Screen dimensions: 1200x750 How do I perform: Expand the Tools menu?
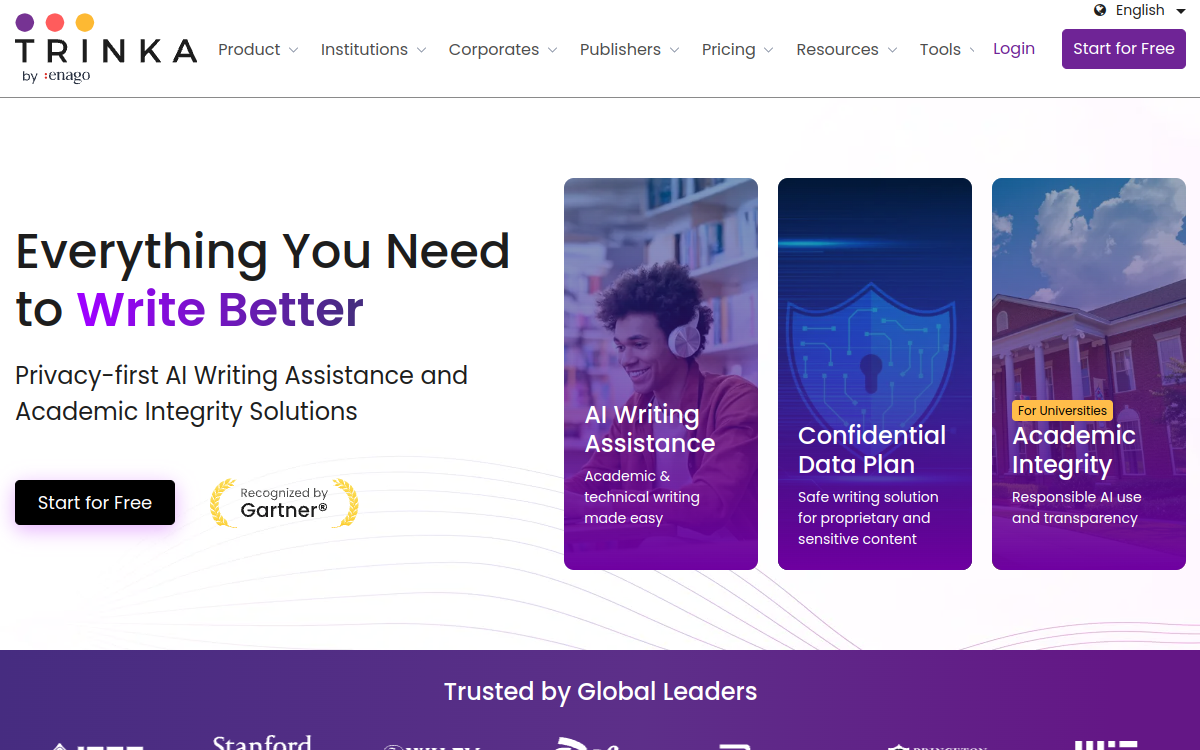point(946,49)
